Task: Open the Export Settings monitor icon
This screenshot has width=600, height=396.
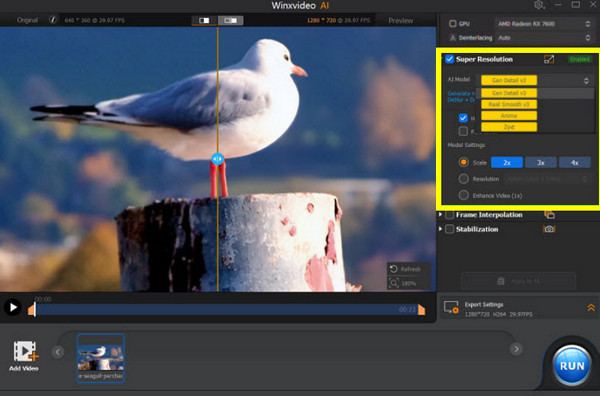Action: (x=451, y=307)
